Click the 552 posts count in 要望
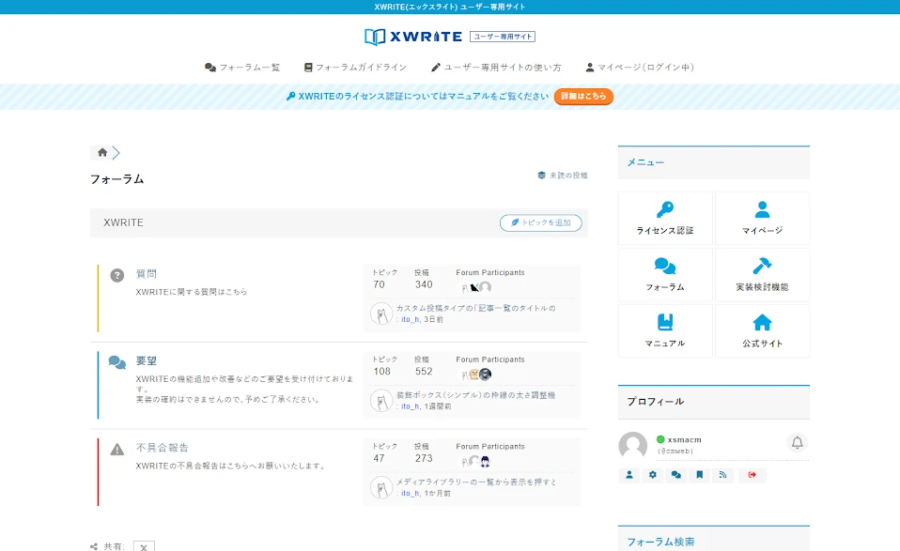900x551 pixels. pyautogui.click(x=424, y=371)
